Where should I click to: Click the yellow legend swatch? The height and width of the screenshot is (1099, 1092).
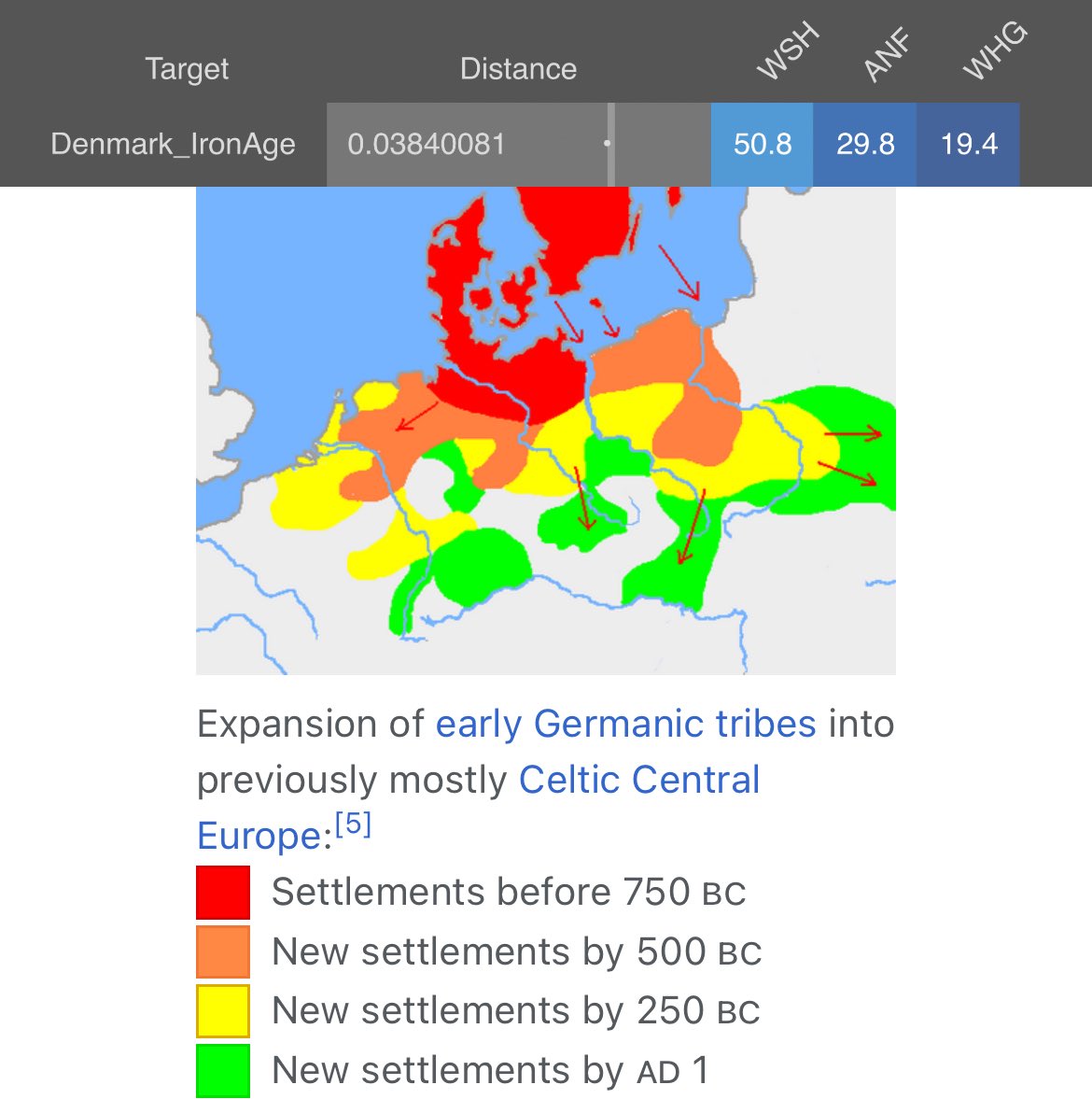click(223, 1010)
